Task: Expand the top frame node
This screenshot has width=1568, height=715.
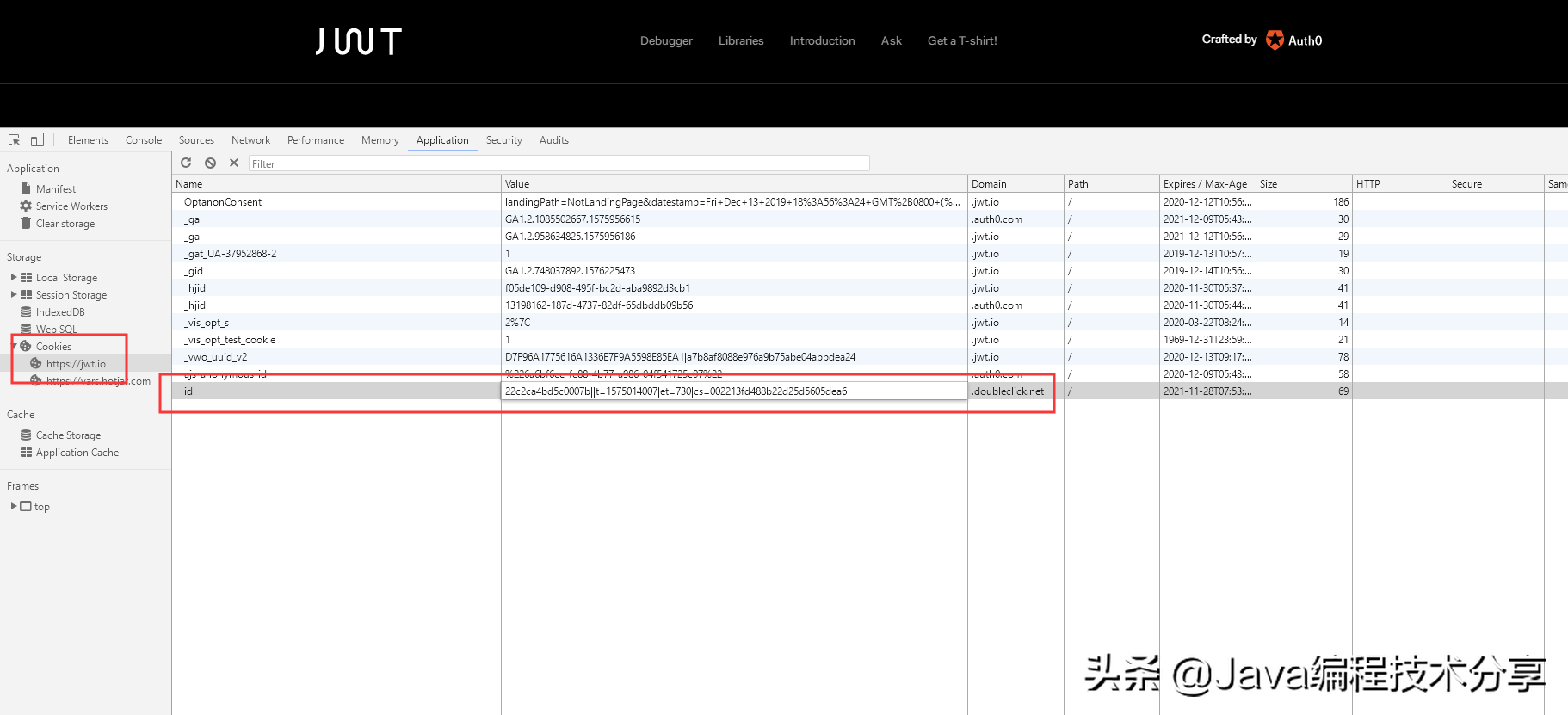Action: (14, 506)
